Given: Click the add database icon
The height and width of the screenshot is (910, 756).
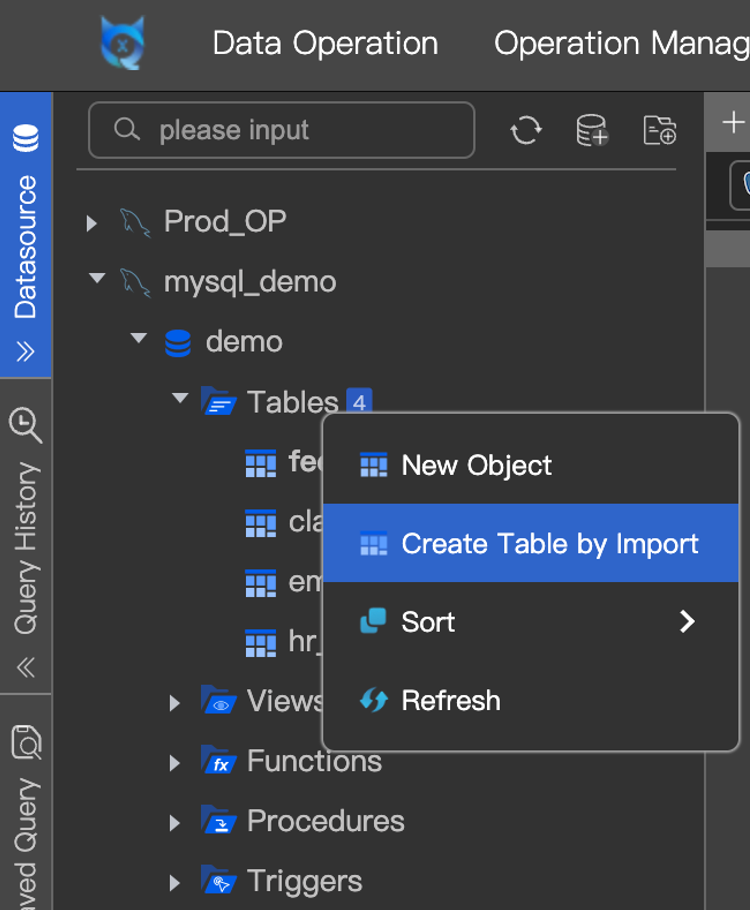Looking at the screenshot, I should [592, 130].
